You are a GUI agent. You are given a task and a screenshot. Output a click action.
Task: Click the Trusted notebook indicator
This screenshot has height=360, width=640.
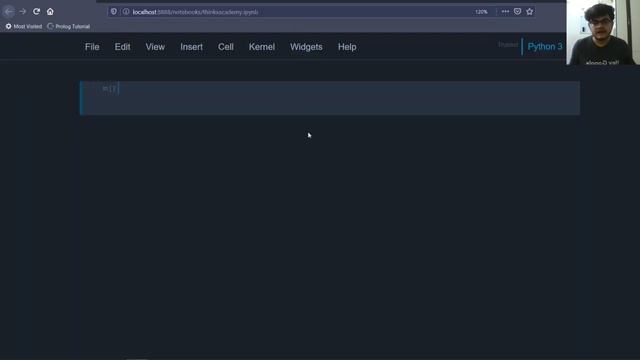pyautogui.click(x=508, y=45)
